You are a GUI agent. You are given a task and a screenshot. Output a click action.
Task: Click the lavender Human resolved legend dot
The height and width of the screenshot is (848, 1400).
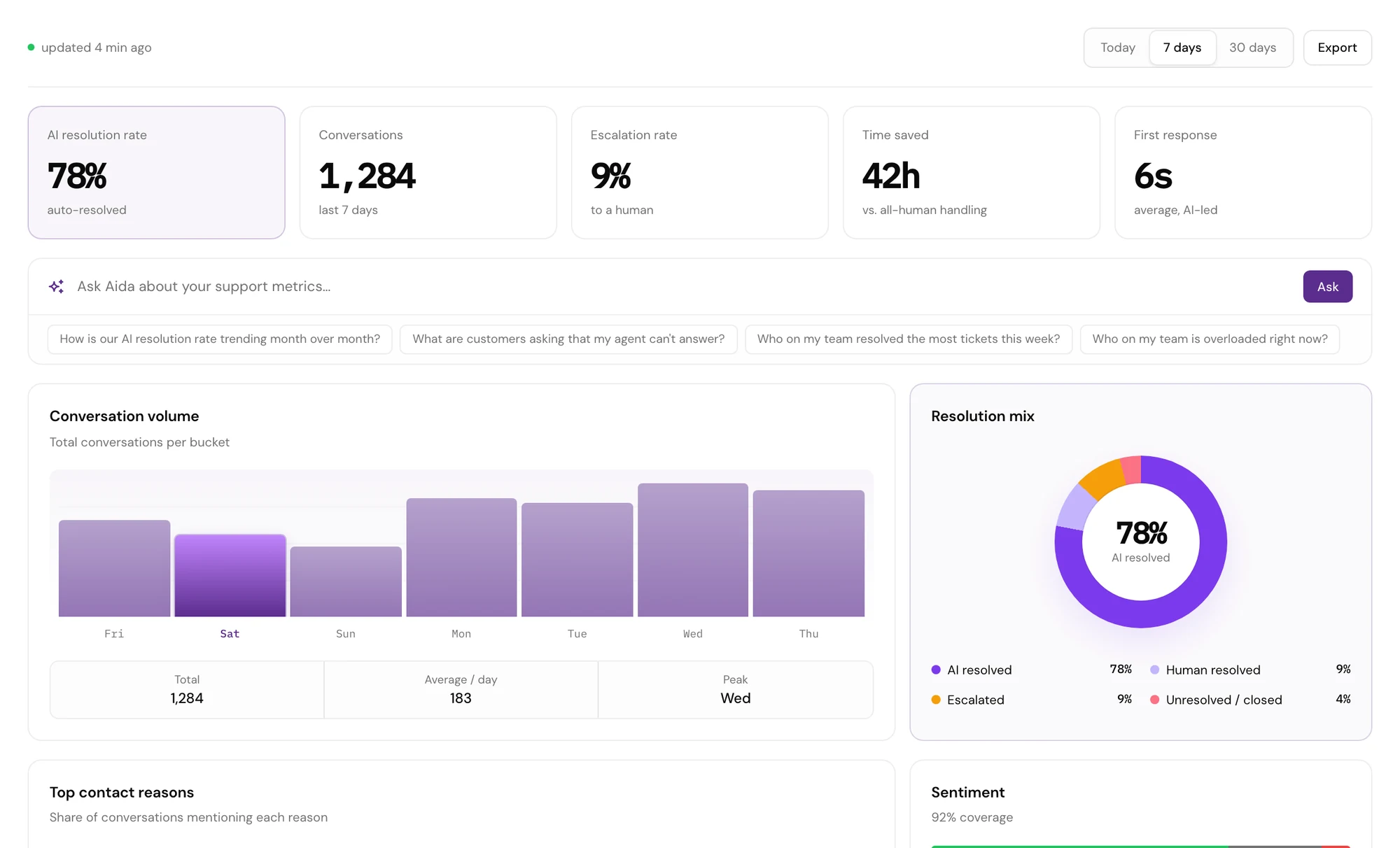pyautogui.click(x=1154, y=670)
